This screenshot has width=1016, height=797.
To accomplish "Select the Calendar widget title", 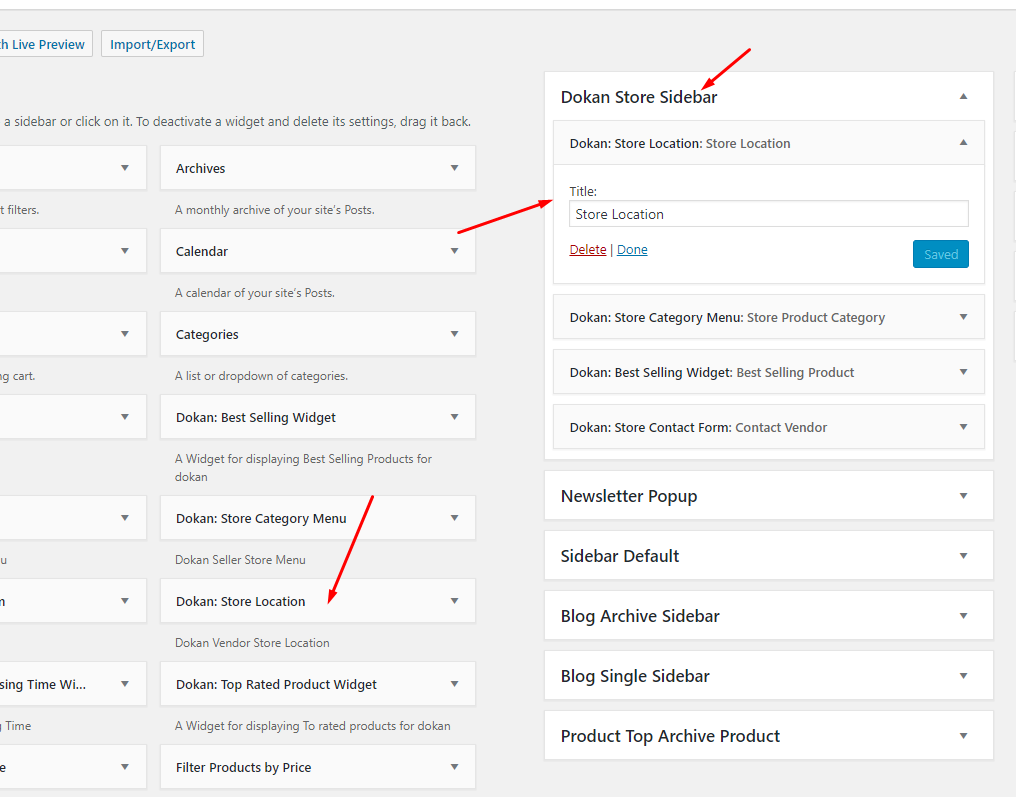I will [x=202, y=251].
